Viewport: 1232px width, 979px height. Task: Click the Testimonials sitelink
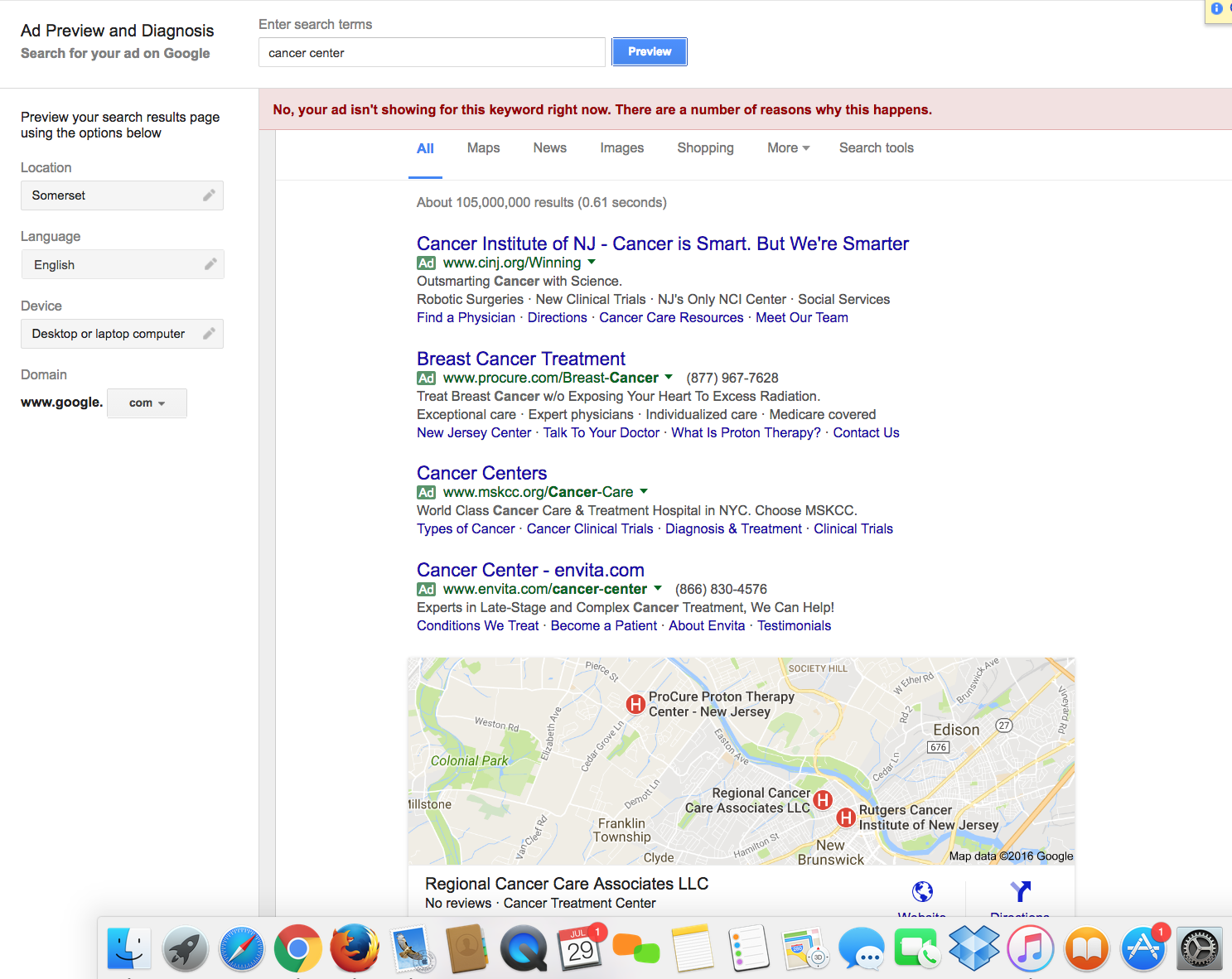794,625
